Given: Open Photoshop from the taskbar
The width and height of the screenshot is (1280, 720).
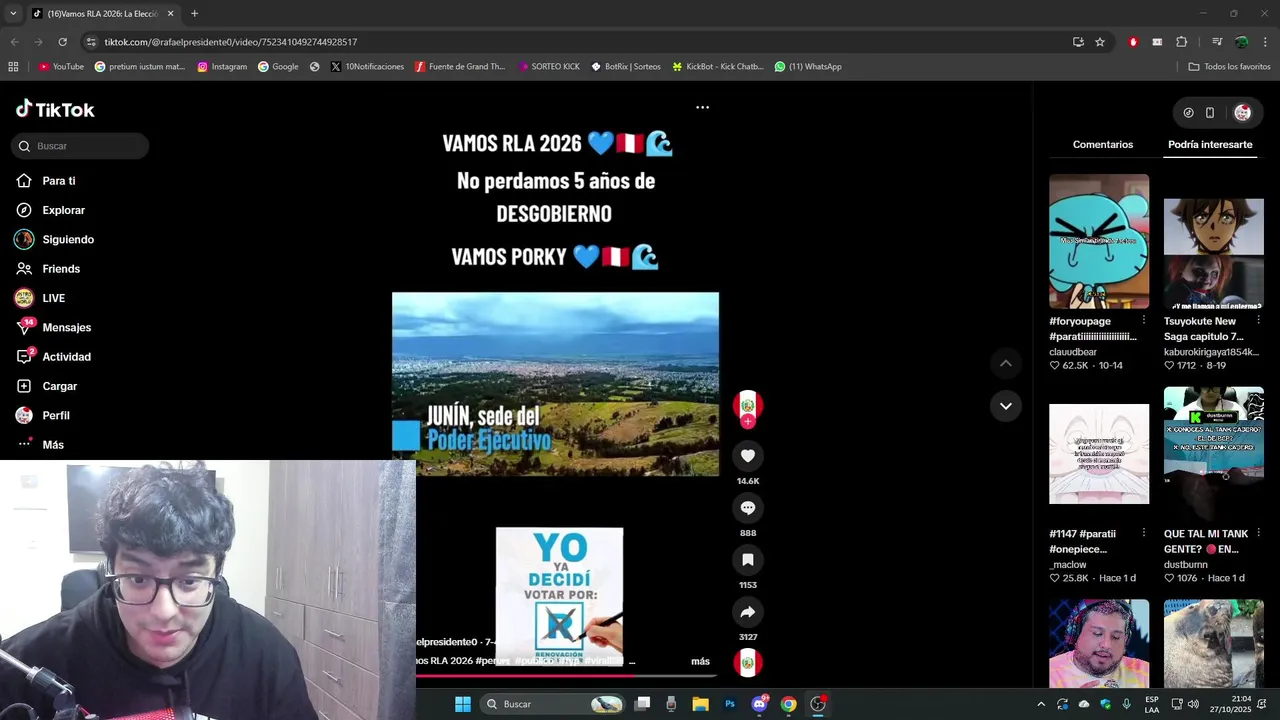Looking at the screenshot, I should [x=730, y=704].
